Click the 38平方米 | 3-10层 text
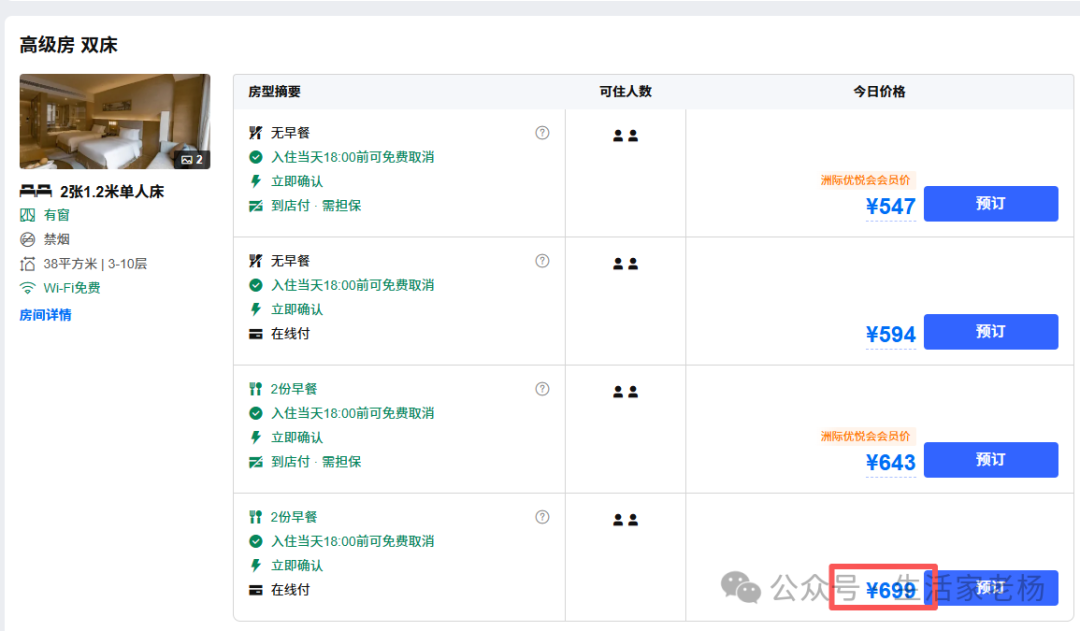 coord(95,264)
